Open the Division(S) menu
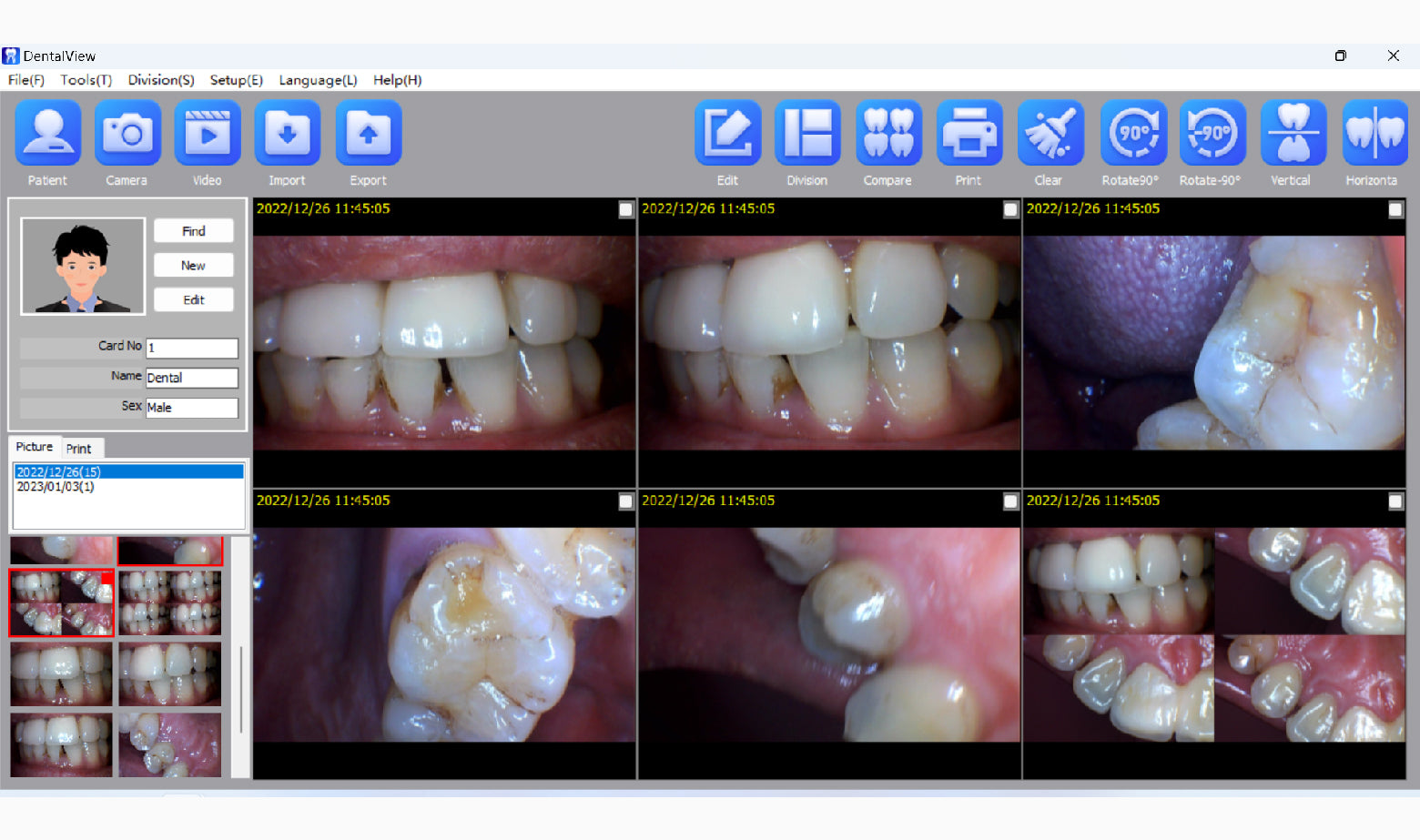This screenshot has height=840, width=1420. click(x=161, y=80)
